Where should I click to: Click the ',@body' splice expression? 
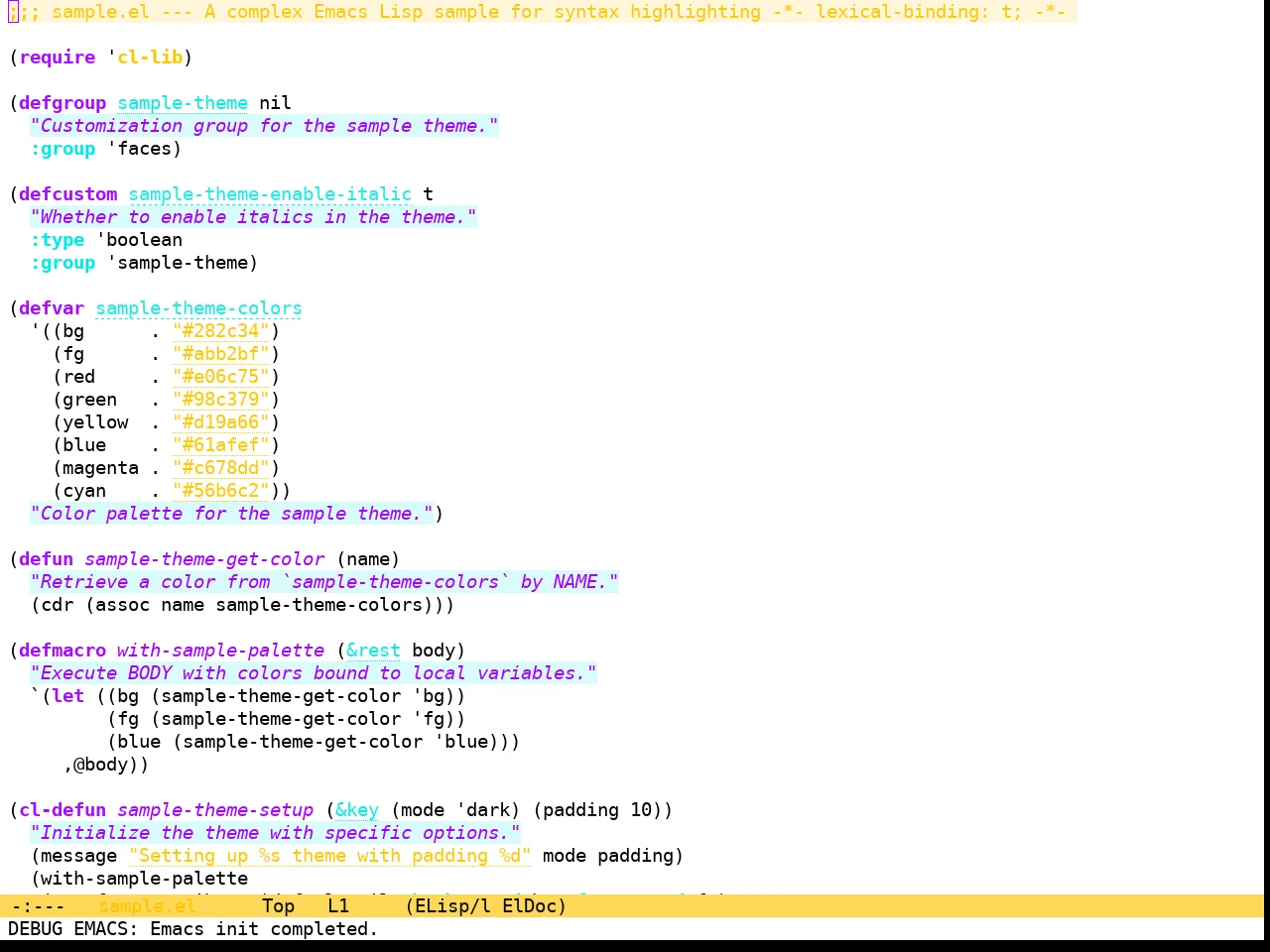point(100,765)
